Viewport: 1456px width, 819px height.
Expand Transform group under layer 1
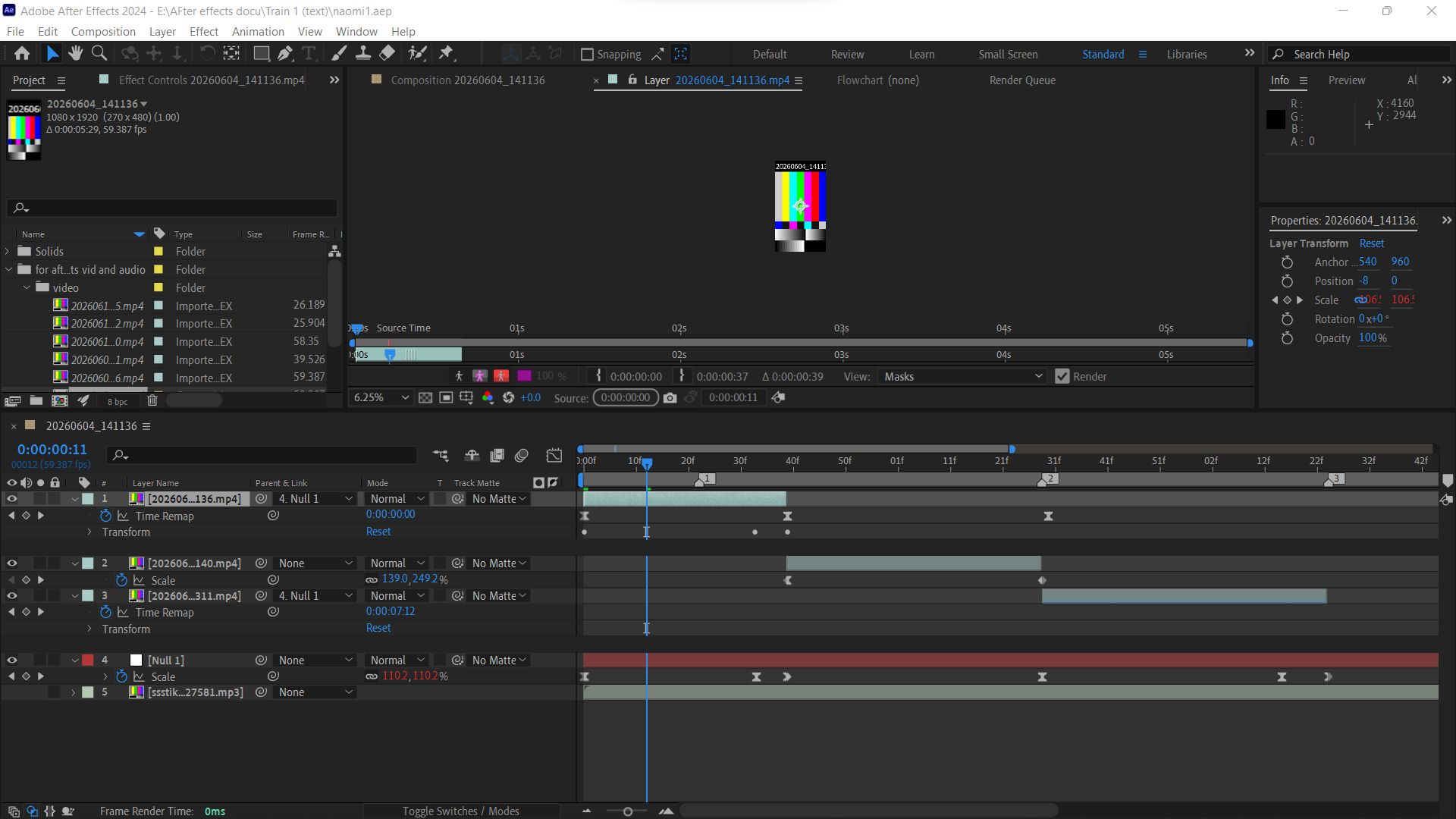pos(89,532)
